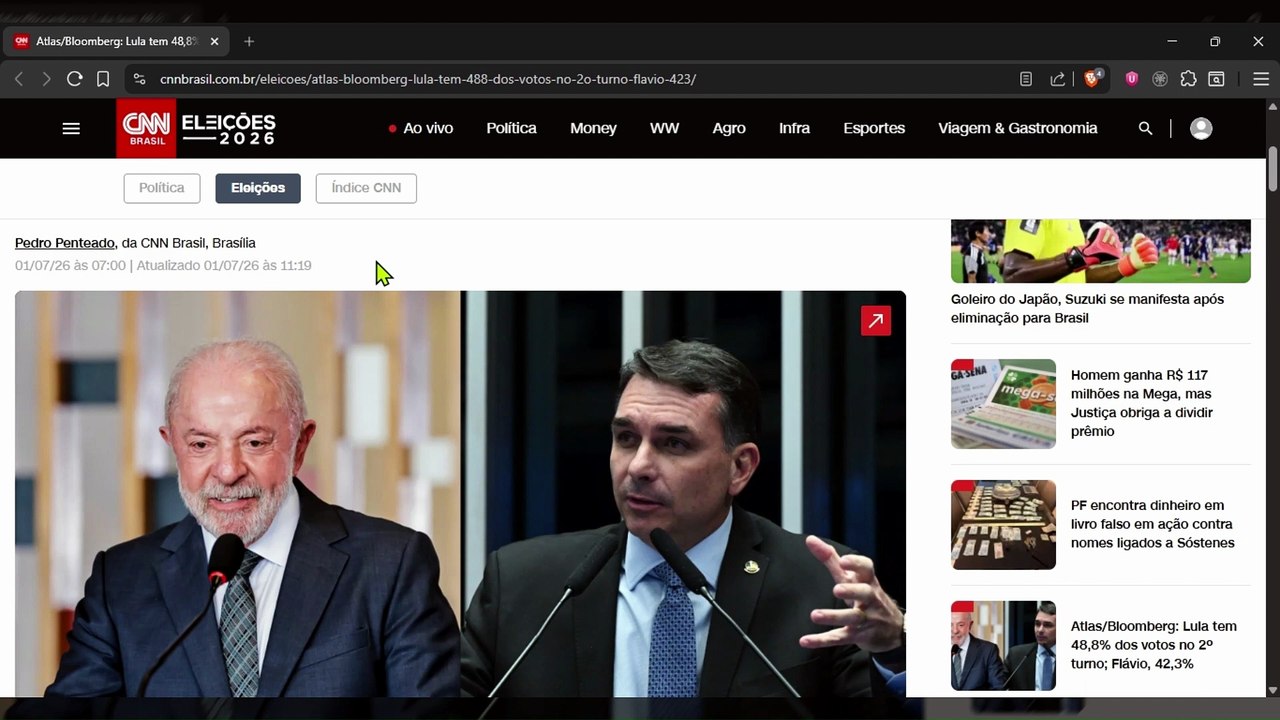
Task: Open the sidebar search panel icon
Action: (1217, 79)
